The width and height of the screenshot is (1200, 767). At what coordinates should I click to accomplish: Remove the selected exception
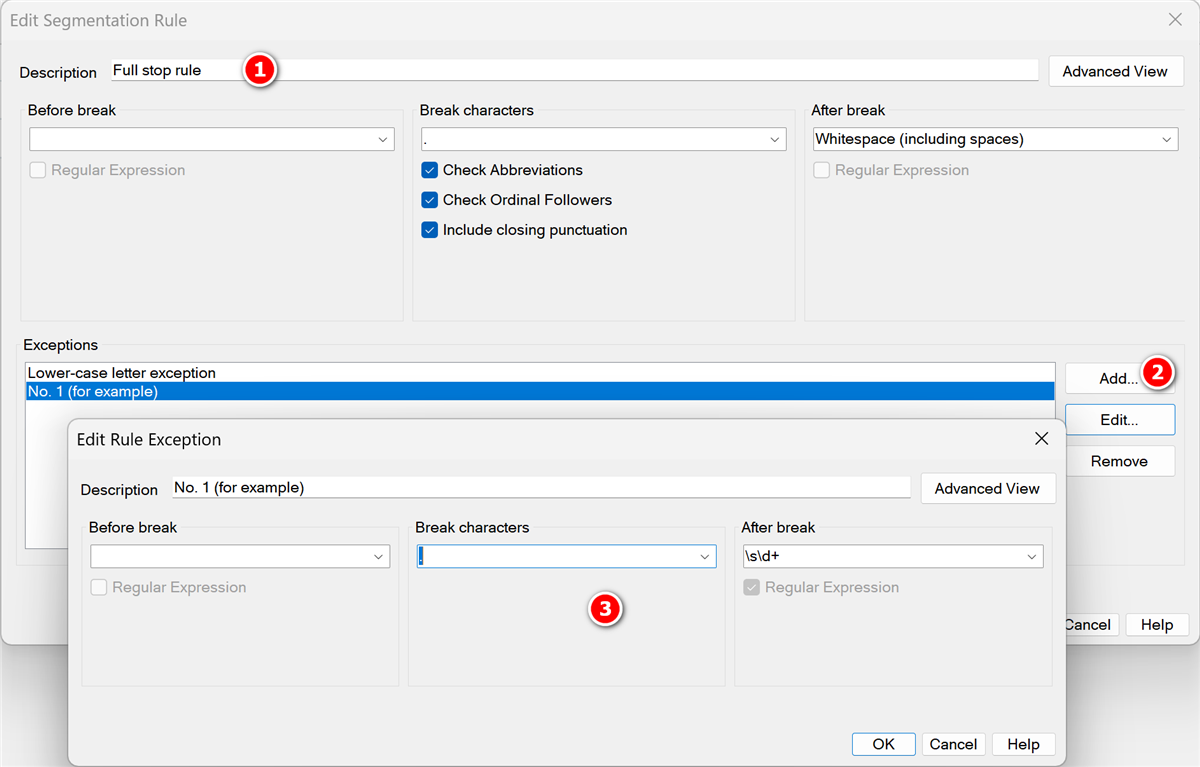click(1119, 461)
